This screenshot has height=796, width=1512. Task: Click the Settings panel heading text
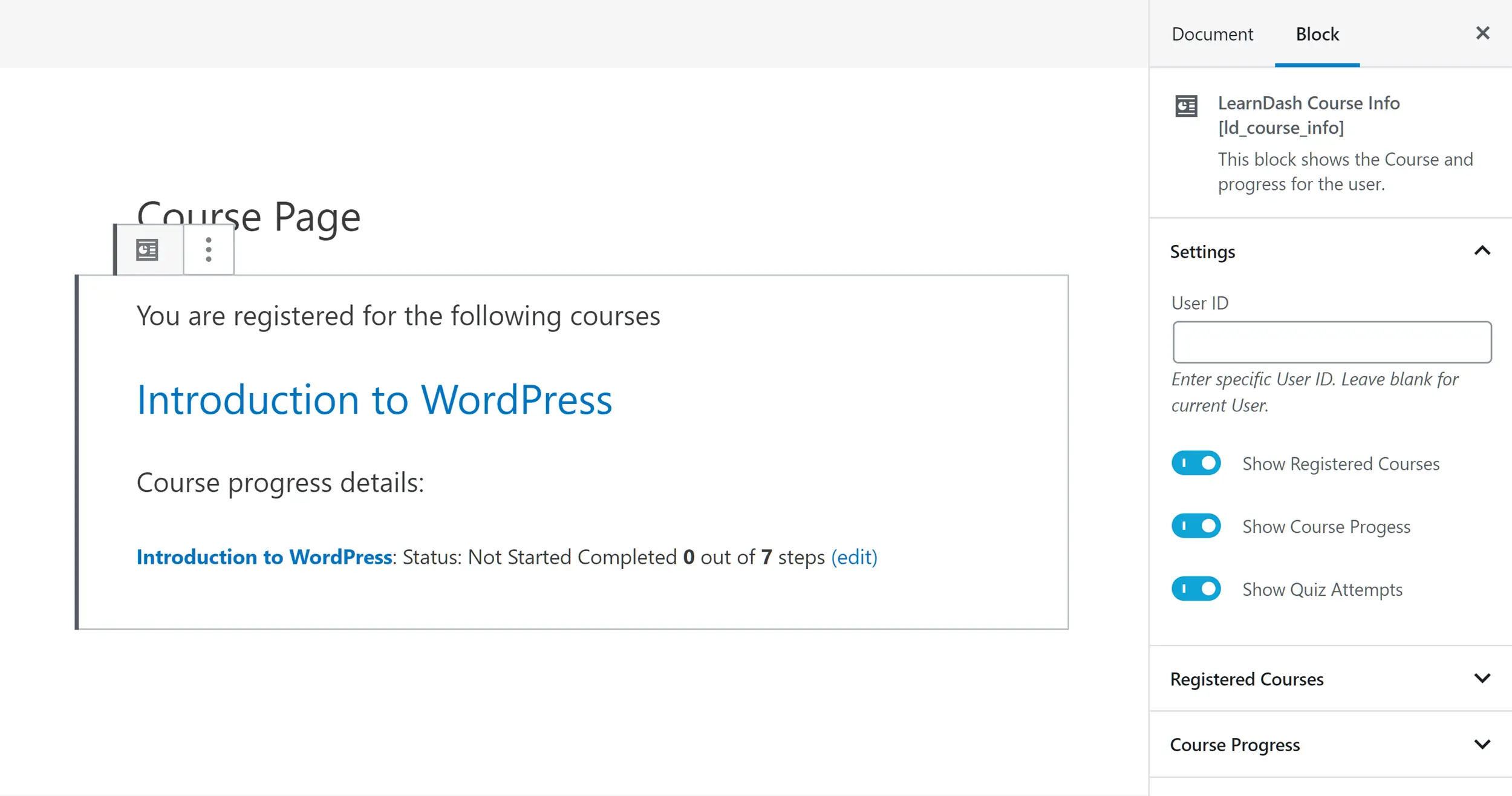coord(1202,252)
